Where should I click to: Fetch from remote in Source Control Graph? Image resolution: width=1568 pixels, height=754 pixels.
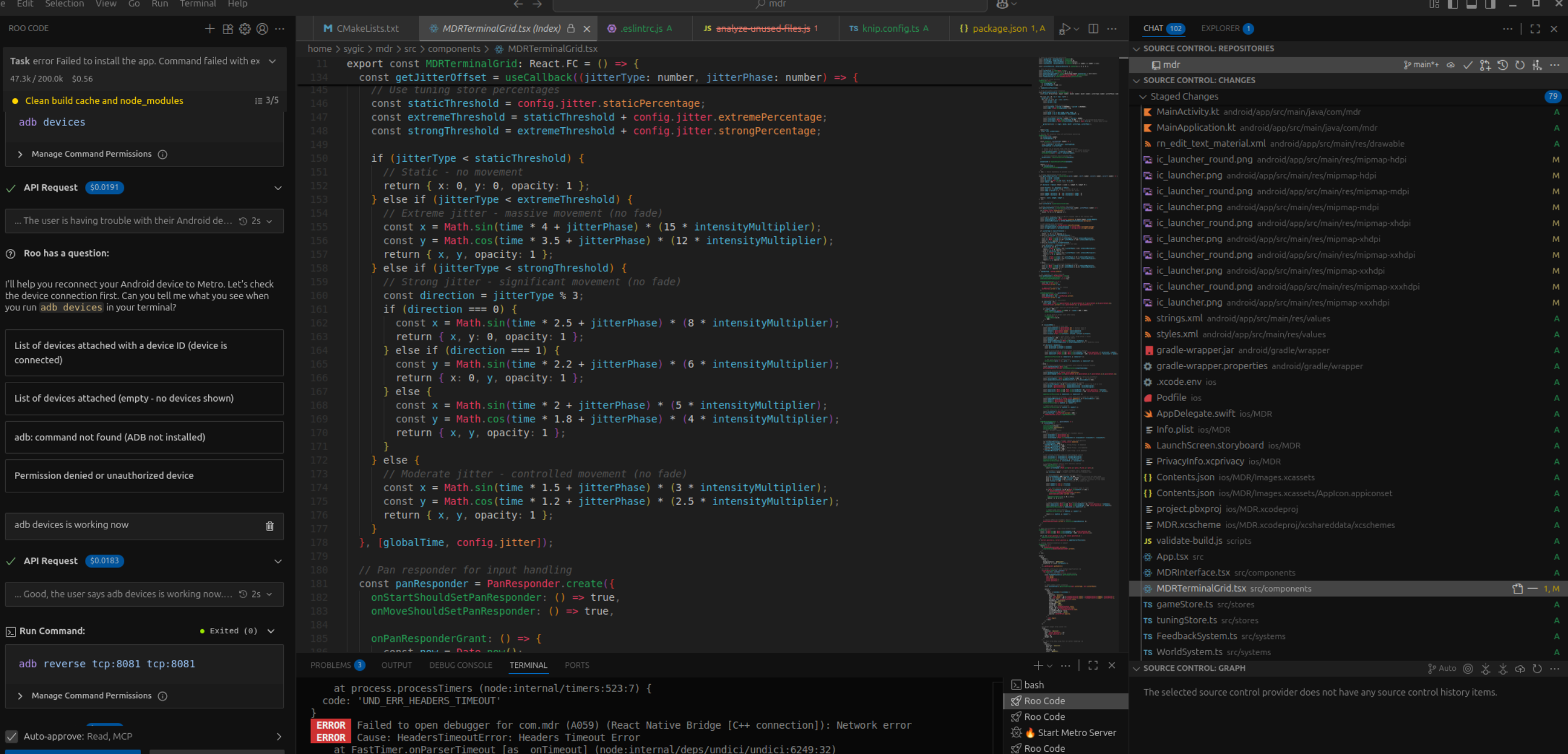[x=1485, y=668]
